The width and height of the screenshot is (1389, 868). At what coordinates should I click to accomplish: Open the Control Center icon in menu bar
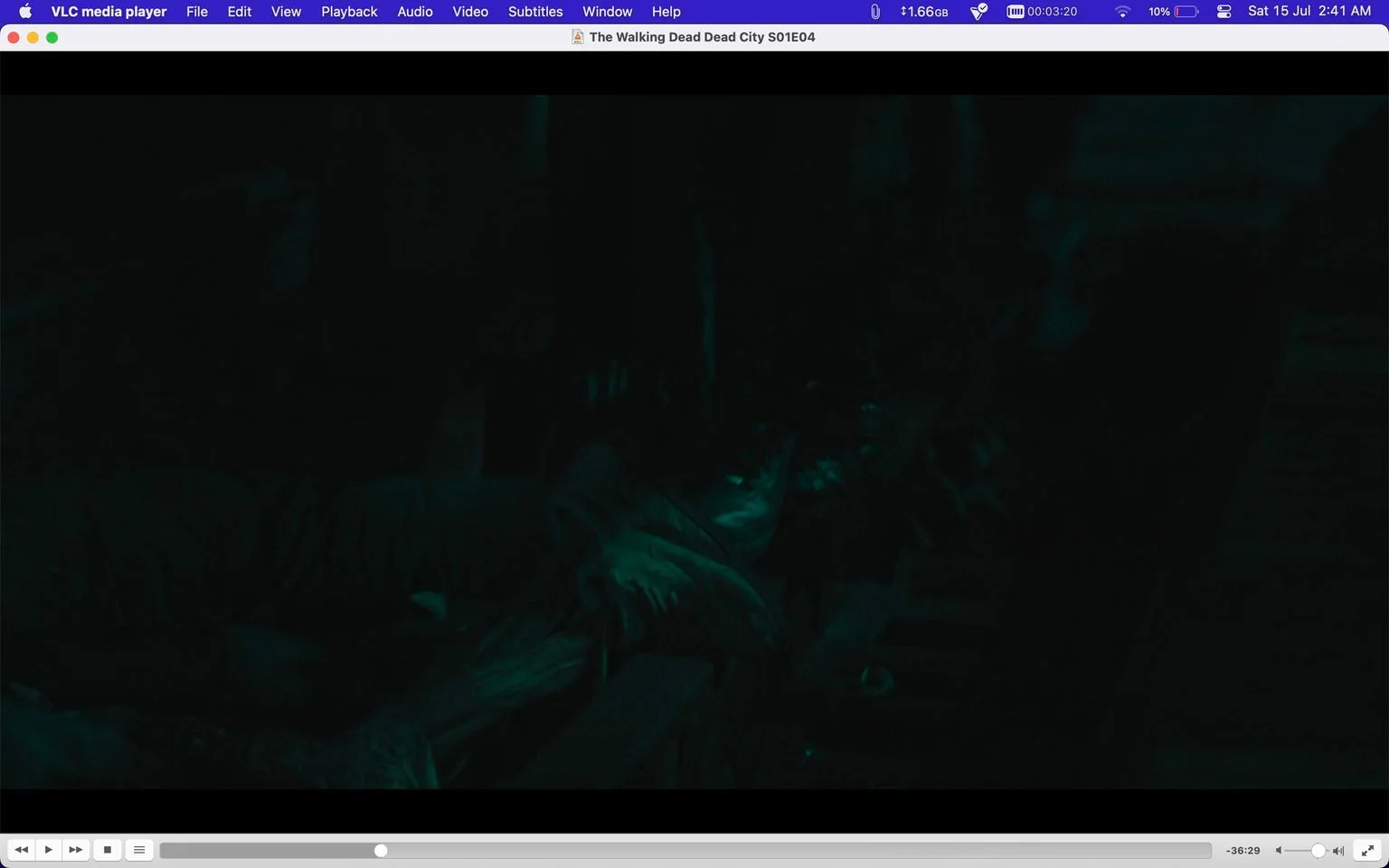[1224, 12]
